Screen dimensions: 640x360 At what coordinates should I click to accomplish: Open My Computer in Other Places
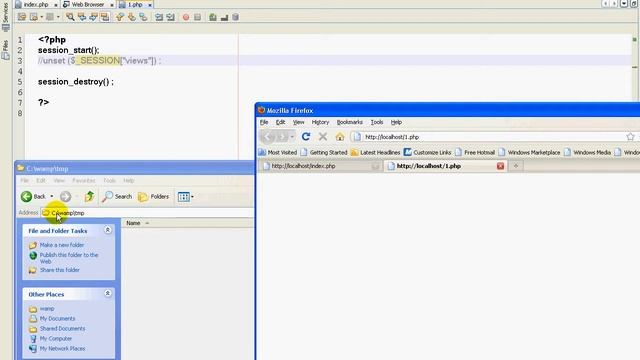pyautogui.click(x=56, y=339)
